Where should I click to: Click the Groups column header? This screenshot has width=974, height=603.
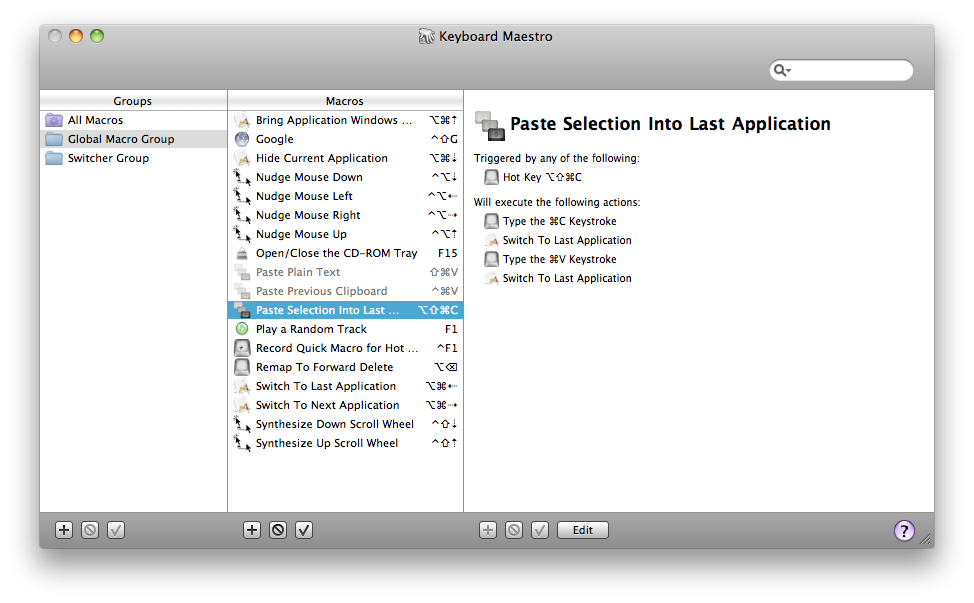click(134, 101)
